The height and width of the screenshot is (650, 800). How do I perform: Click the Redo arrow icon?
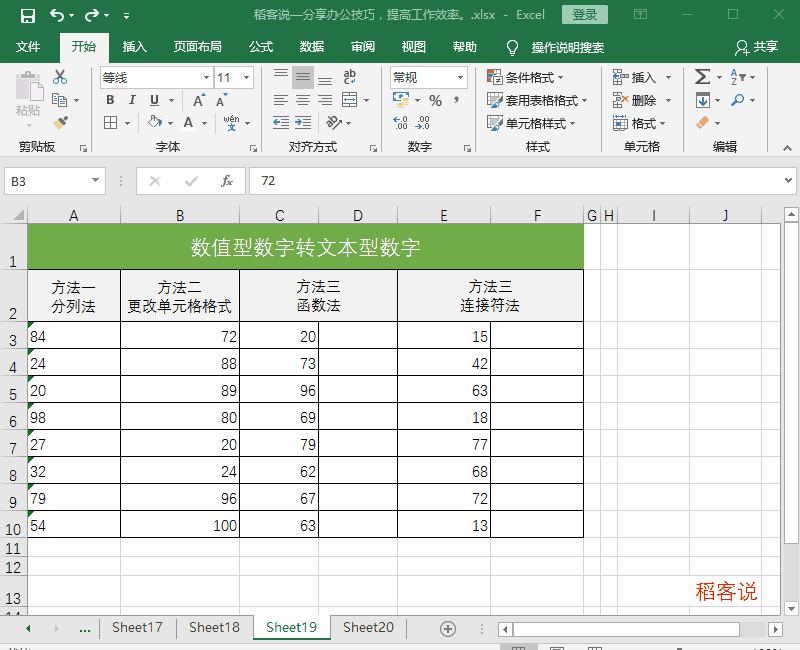click(x=92, y=15)
